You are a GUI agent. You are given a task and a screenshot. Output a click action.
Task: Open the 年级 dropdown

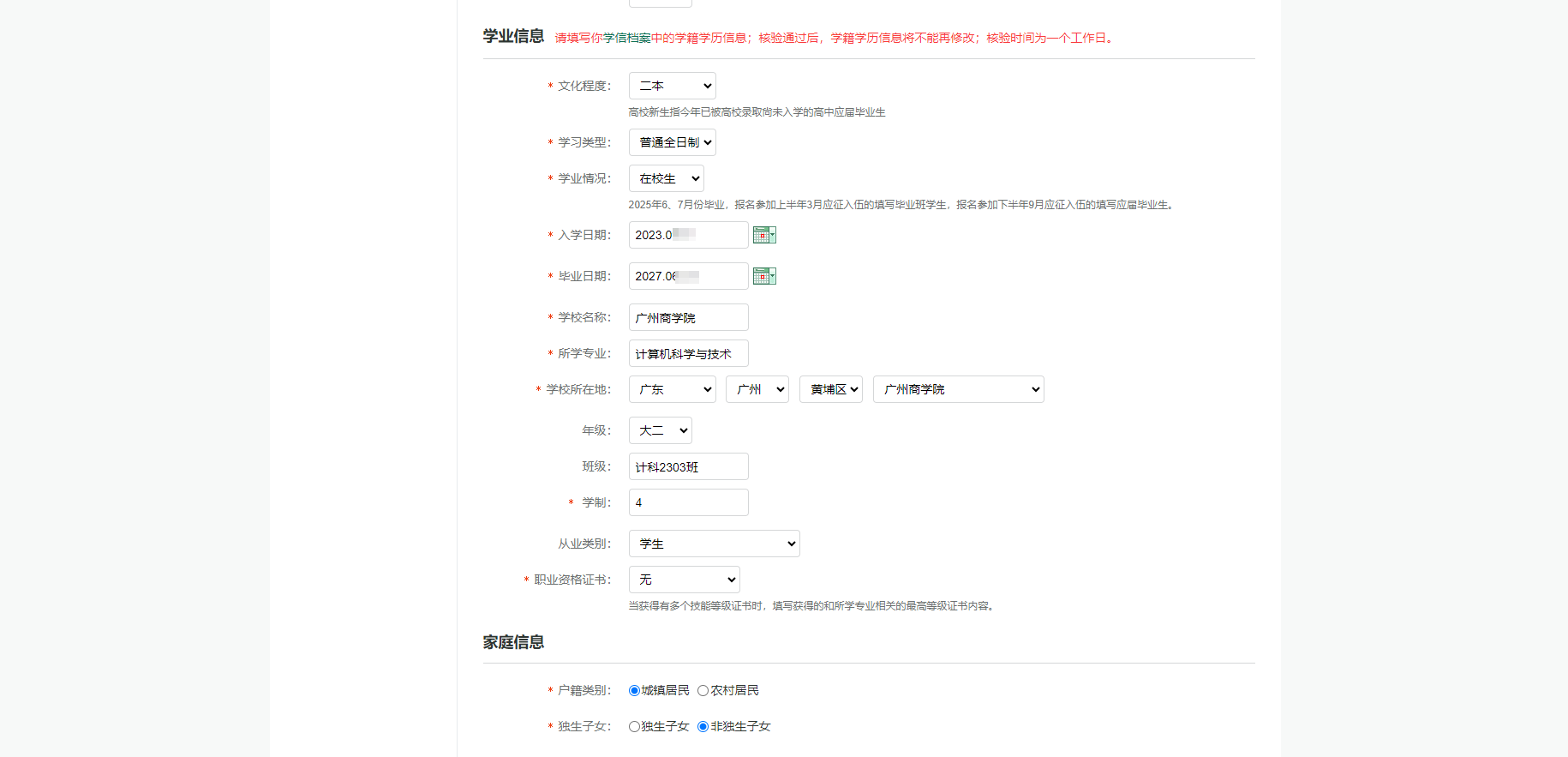click(x=660, y=430)
